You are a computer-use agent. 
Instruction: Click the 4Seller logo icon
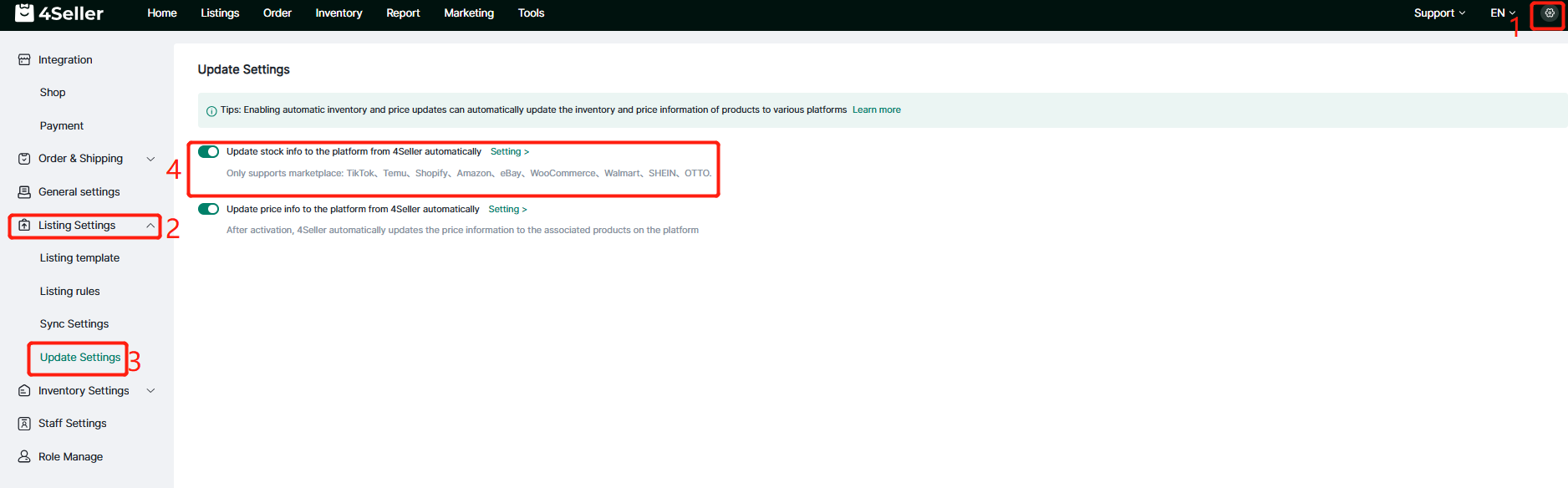click(25, 13)
